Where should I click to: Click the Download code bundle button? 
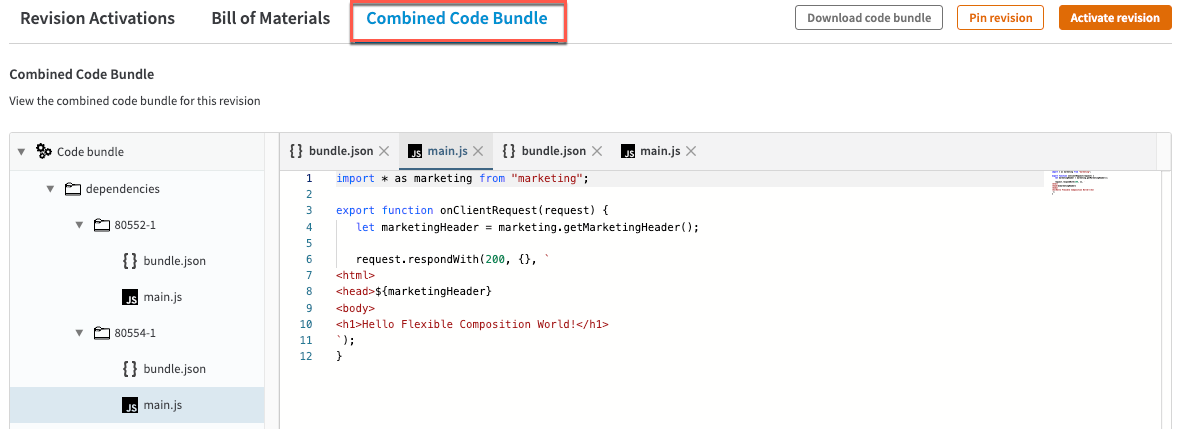868,18
